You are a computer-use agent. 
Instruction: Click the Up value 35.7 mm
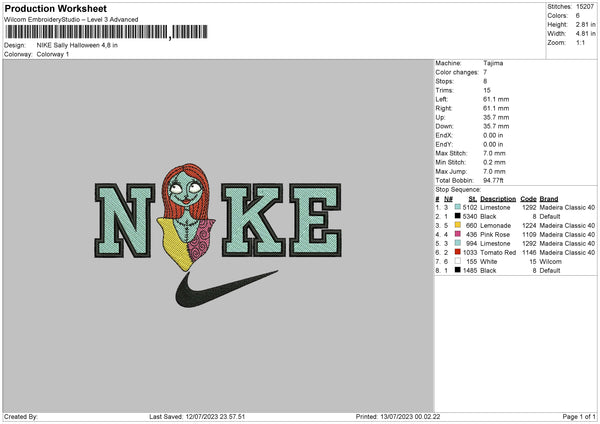[x=496, y=117]
